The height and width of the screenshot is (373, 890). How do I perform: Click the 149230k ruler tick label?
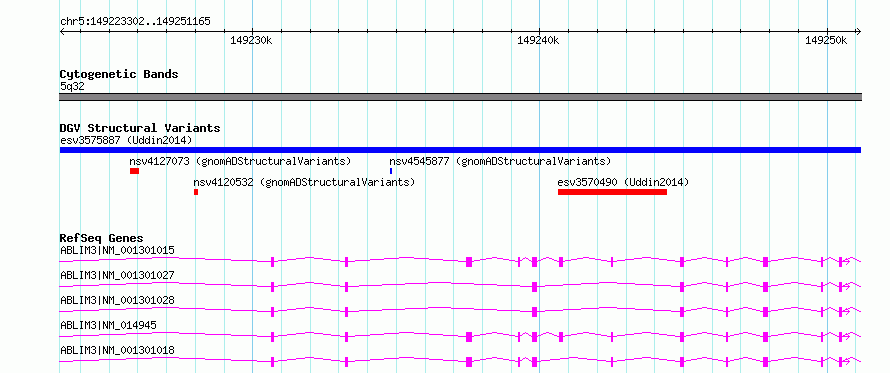(251, 40)
